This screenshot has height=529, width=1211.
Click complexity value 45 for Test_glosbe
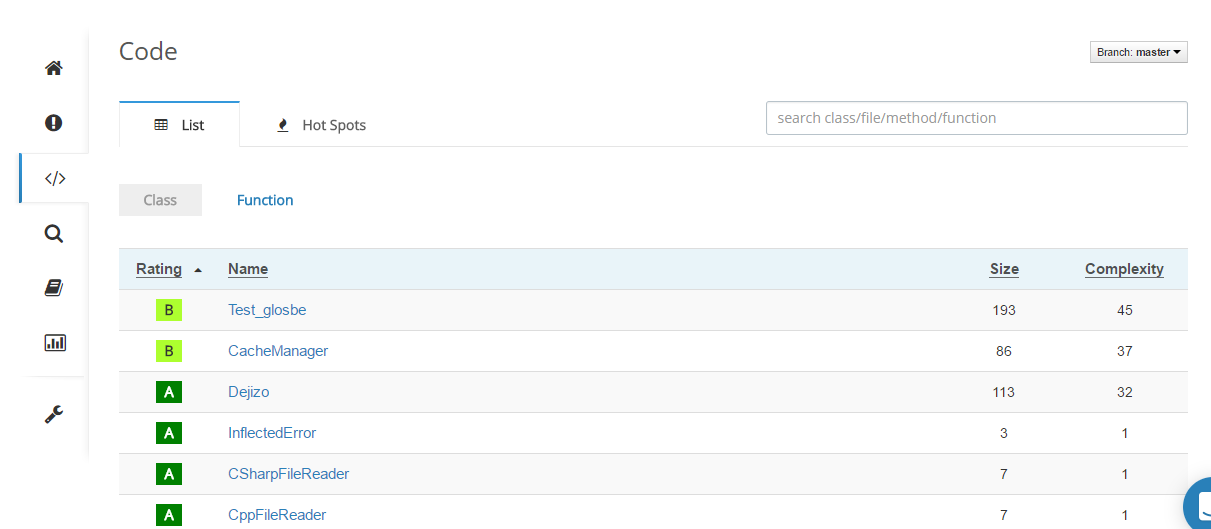1125,310
